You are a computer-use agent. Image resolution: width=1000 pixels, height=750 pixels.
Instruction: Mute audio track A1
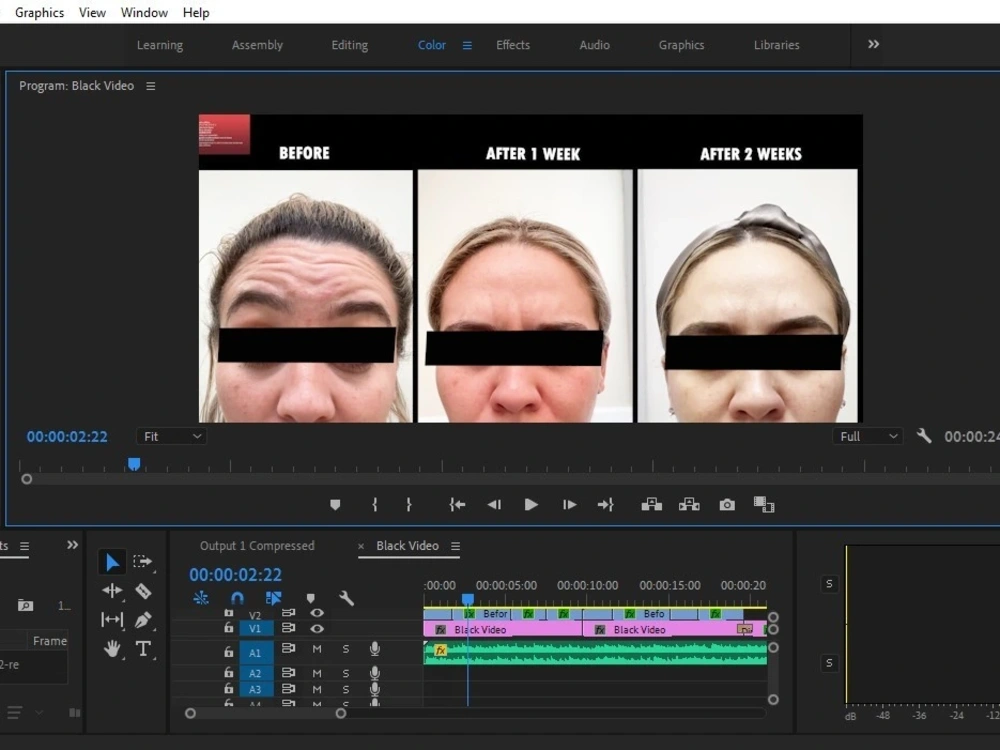click(x=317, y=649)
